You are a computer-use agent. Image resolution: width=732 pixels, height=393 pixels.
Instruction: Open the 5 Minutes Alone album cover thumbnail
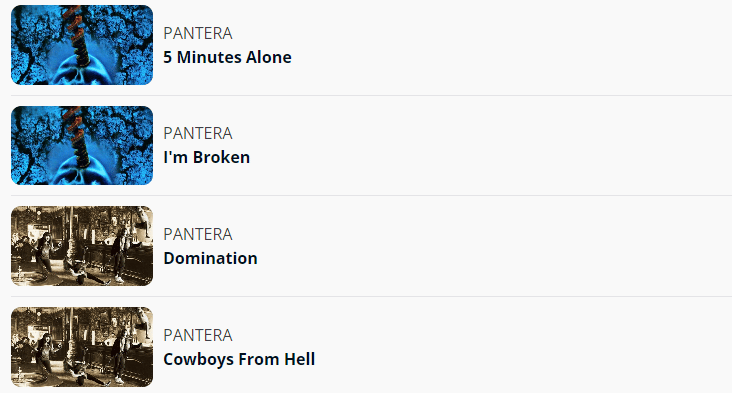coord(82,45)
